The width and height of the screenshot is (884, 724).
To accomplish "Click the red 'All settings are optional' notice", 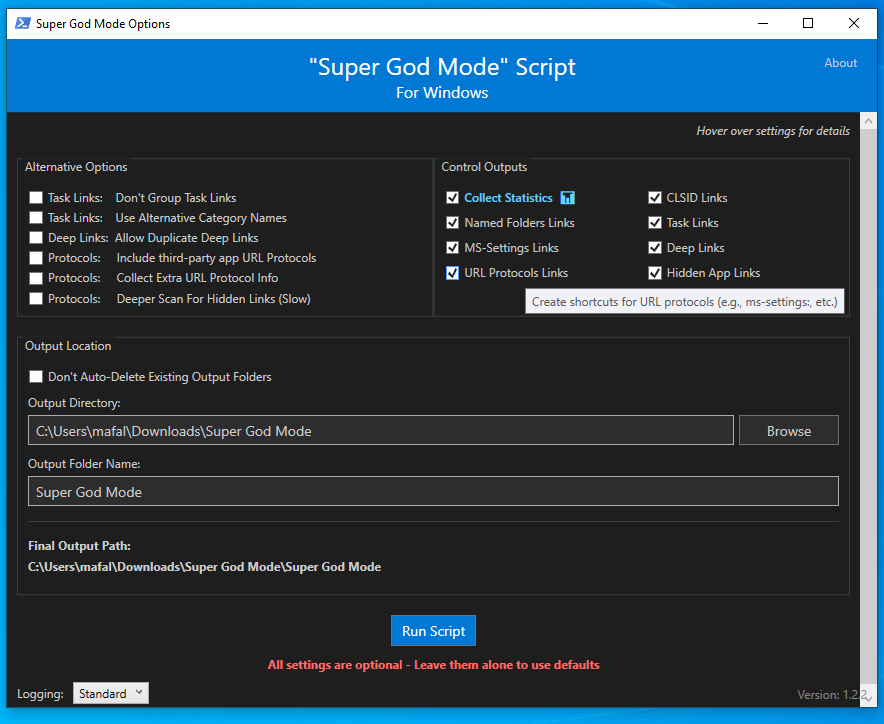I will 434,665.
